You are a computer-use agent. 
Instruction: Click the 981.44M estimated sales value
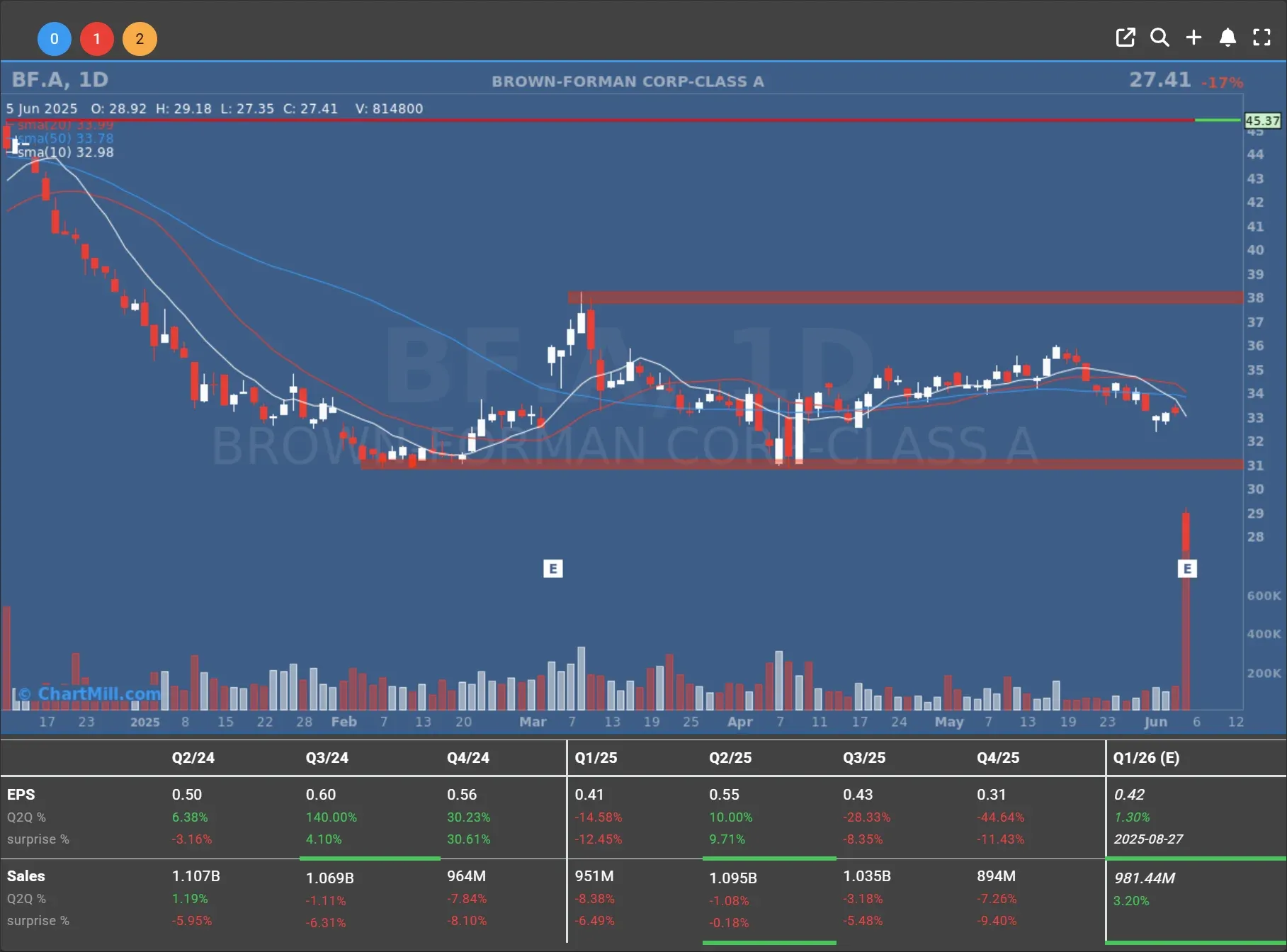coord(1144,878)
